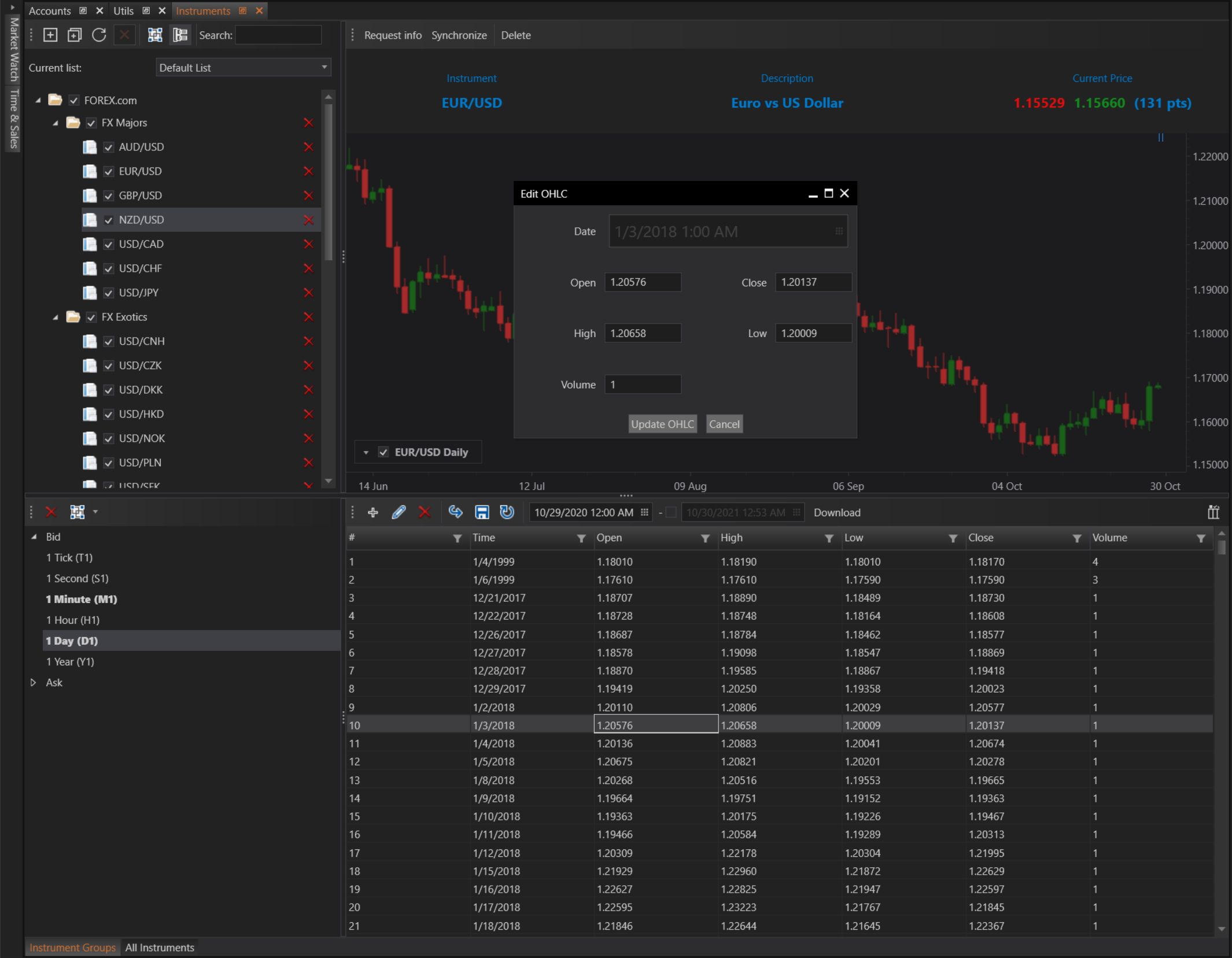Click the refresh instruments list icon
This screenshot has height=958, width=1232.
tap(99, 35)
